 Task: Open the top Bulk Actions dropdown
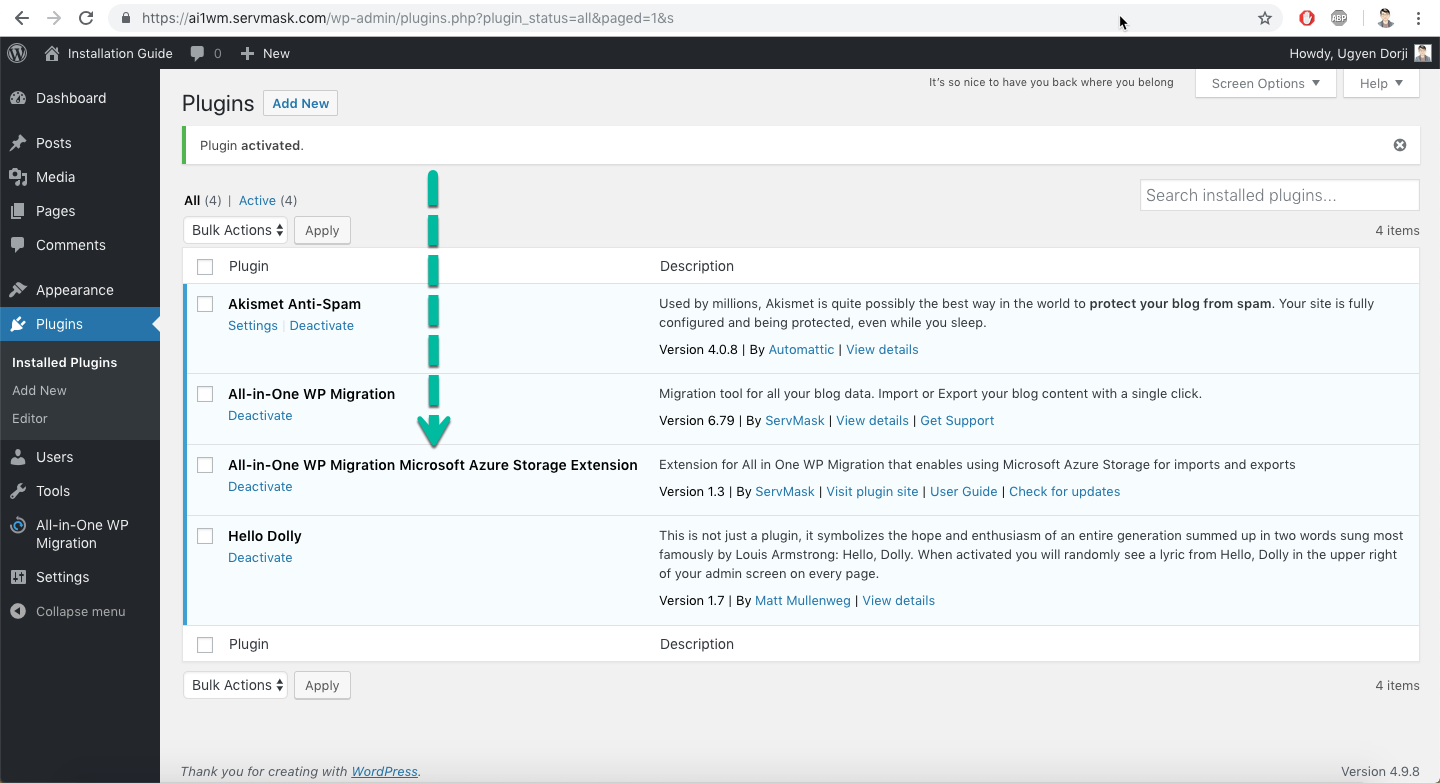tap(235, 230)
